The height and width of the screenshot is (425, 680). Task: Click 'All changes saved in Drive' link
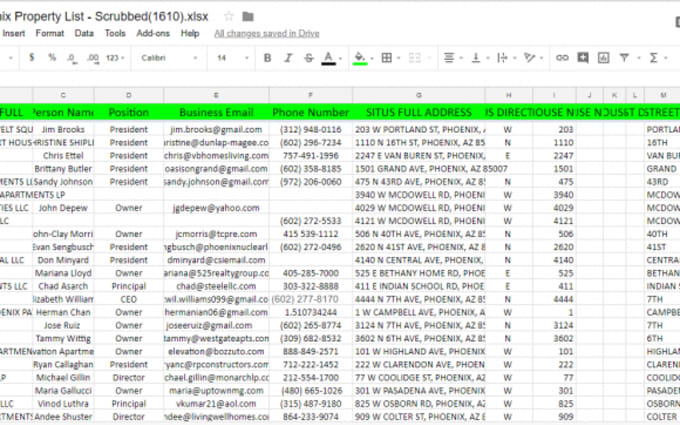(x=267, y=34)
